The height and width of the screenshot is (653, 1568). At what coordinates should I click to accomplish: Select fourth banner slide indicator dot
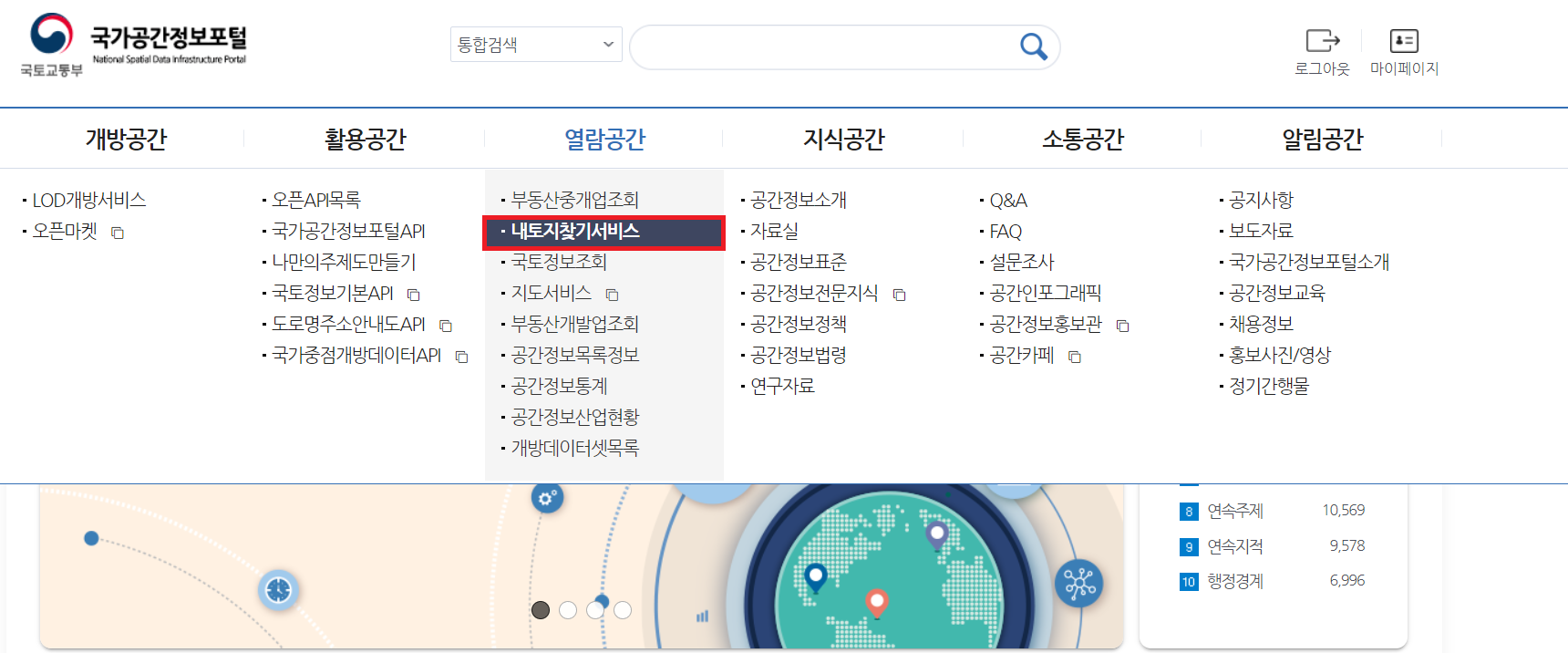click(x=623, y=610)
